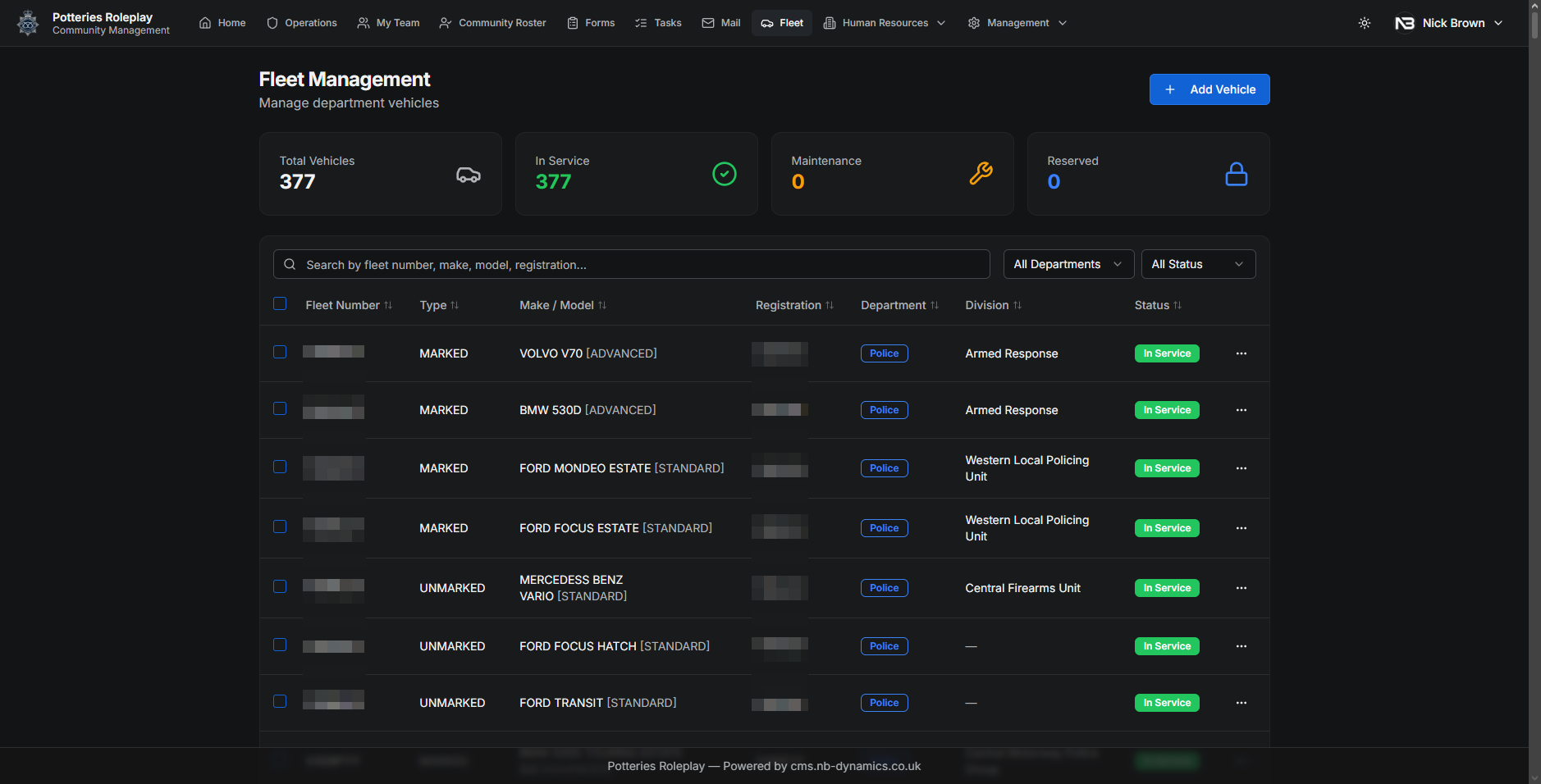1541x784 pixels.
Task: Go to the Home page
Action: point(222,23)
